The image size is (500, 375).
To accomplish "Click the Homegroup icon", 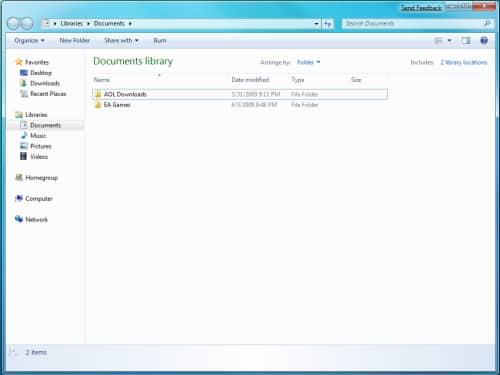I will (19, 177).
